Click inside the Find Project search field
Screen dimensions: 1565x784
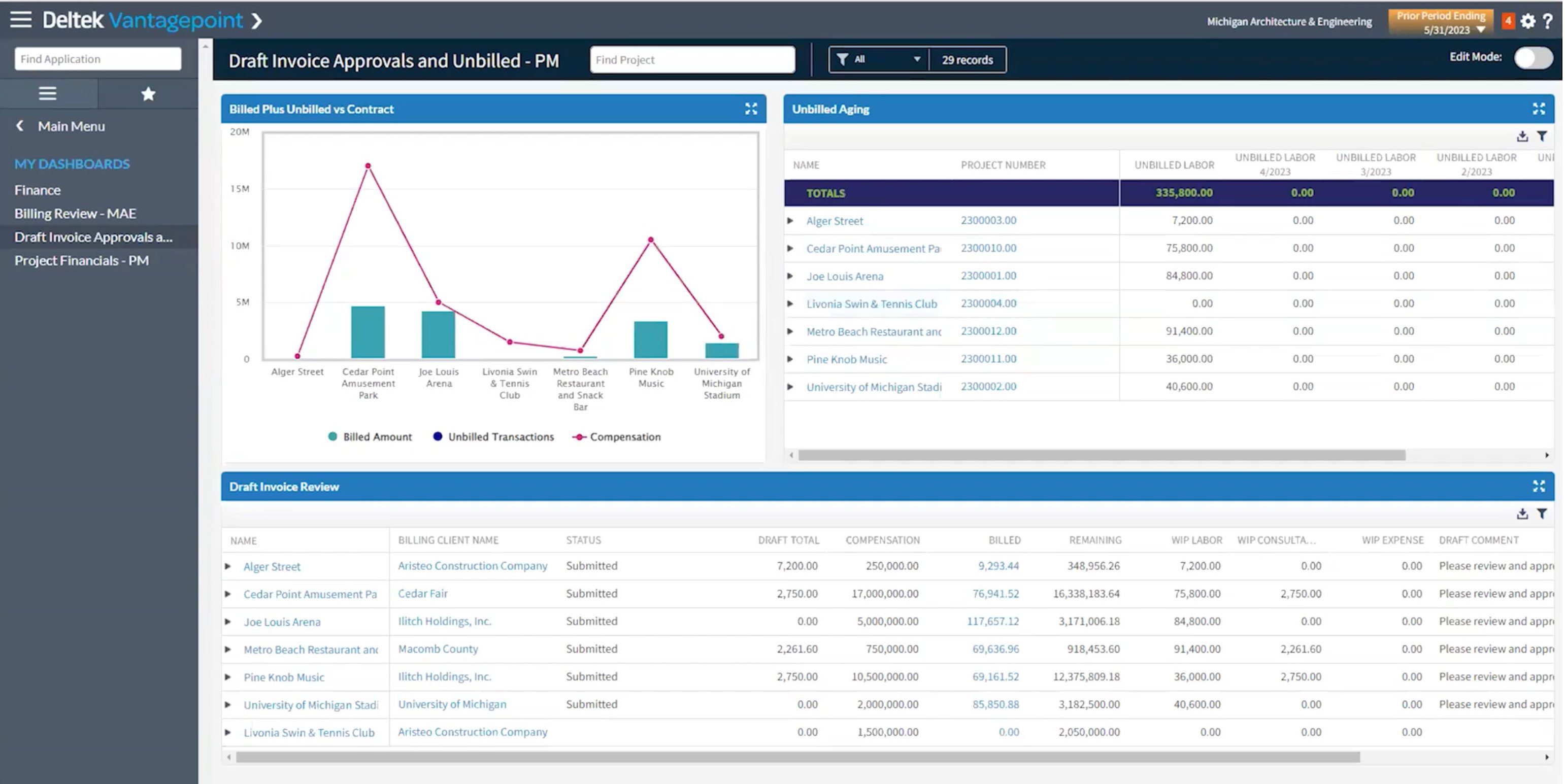pos(691,59)
